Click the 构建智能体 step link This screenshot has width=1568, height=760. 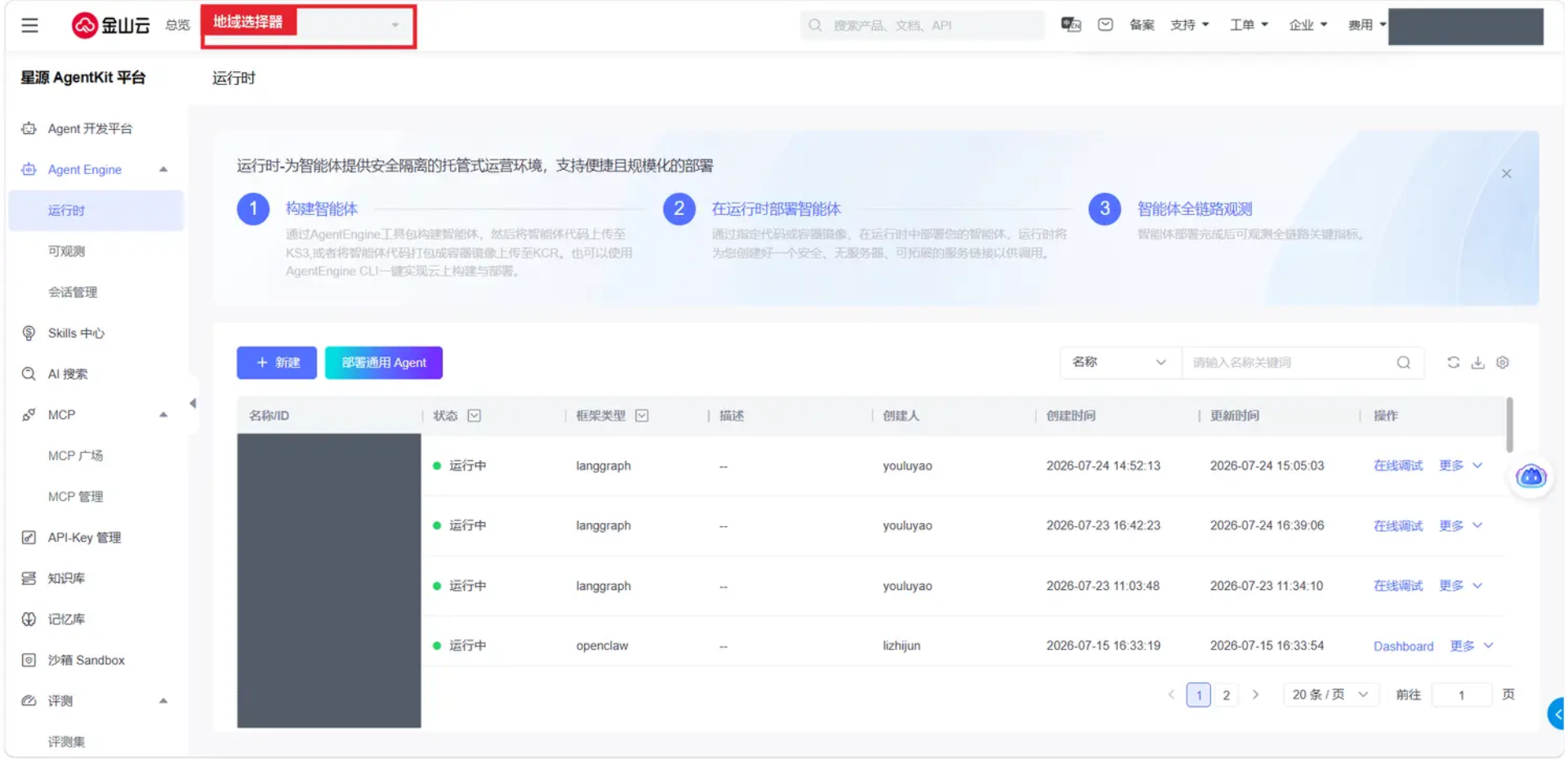pyautogui.click(x=322, y=208)
